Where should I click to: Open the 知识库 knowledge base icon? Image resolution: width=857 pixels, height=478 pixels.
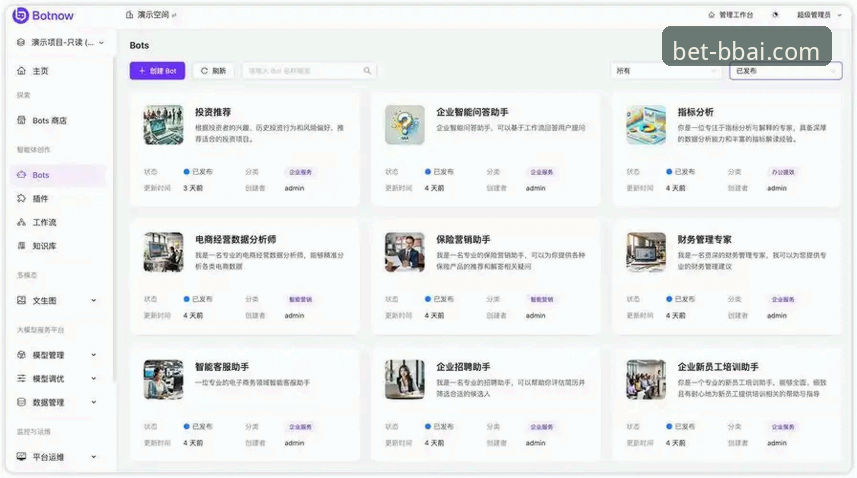(x=21, y=246)
